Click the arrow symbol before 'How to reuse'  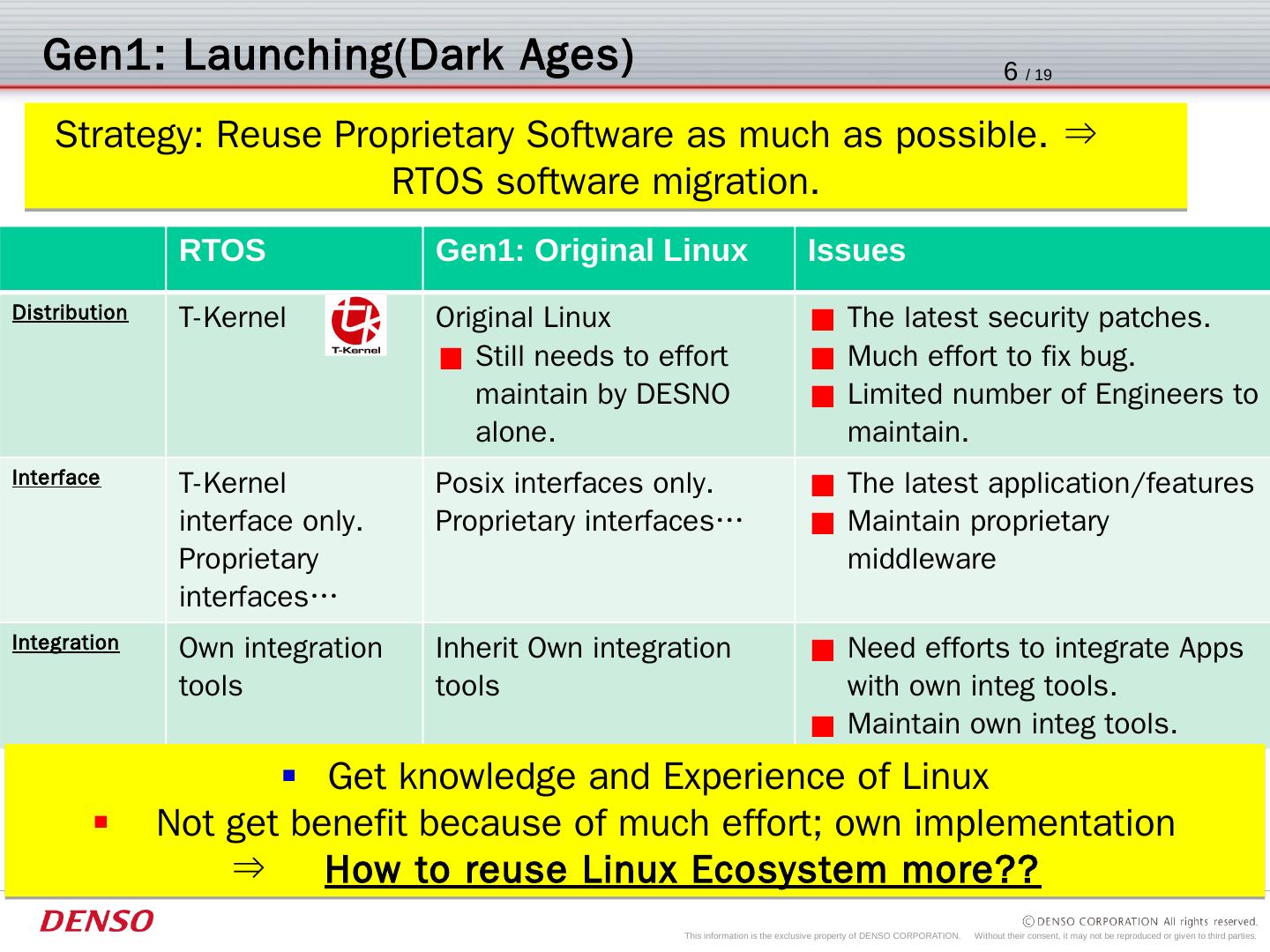click(249, 868)
